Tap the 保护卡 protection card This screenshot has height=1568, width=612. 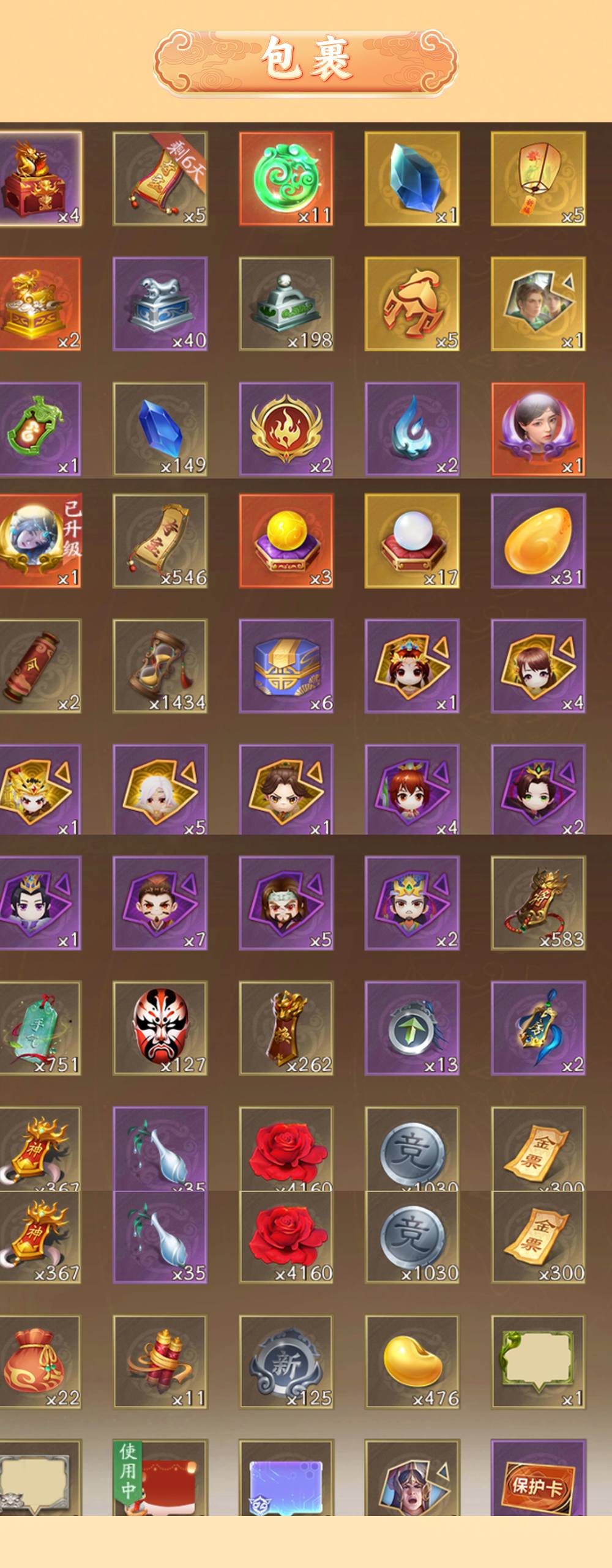[x=538, y=1477]
